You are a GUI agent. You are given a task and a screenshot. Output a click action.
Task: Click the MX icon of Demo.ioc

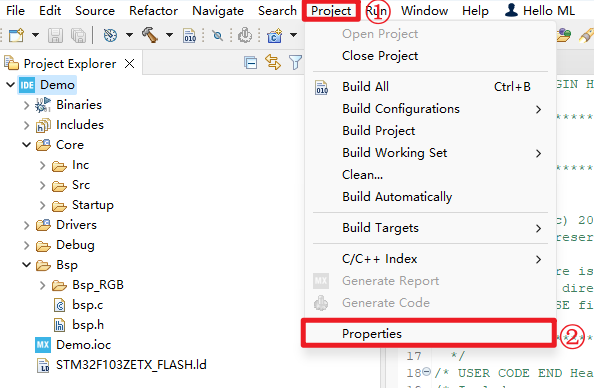[42, 345]
